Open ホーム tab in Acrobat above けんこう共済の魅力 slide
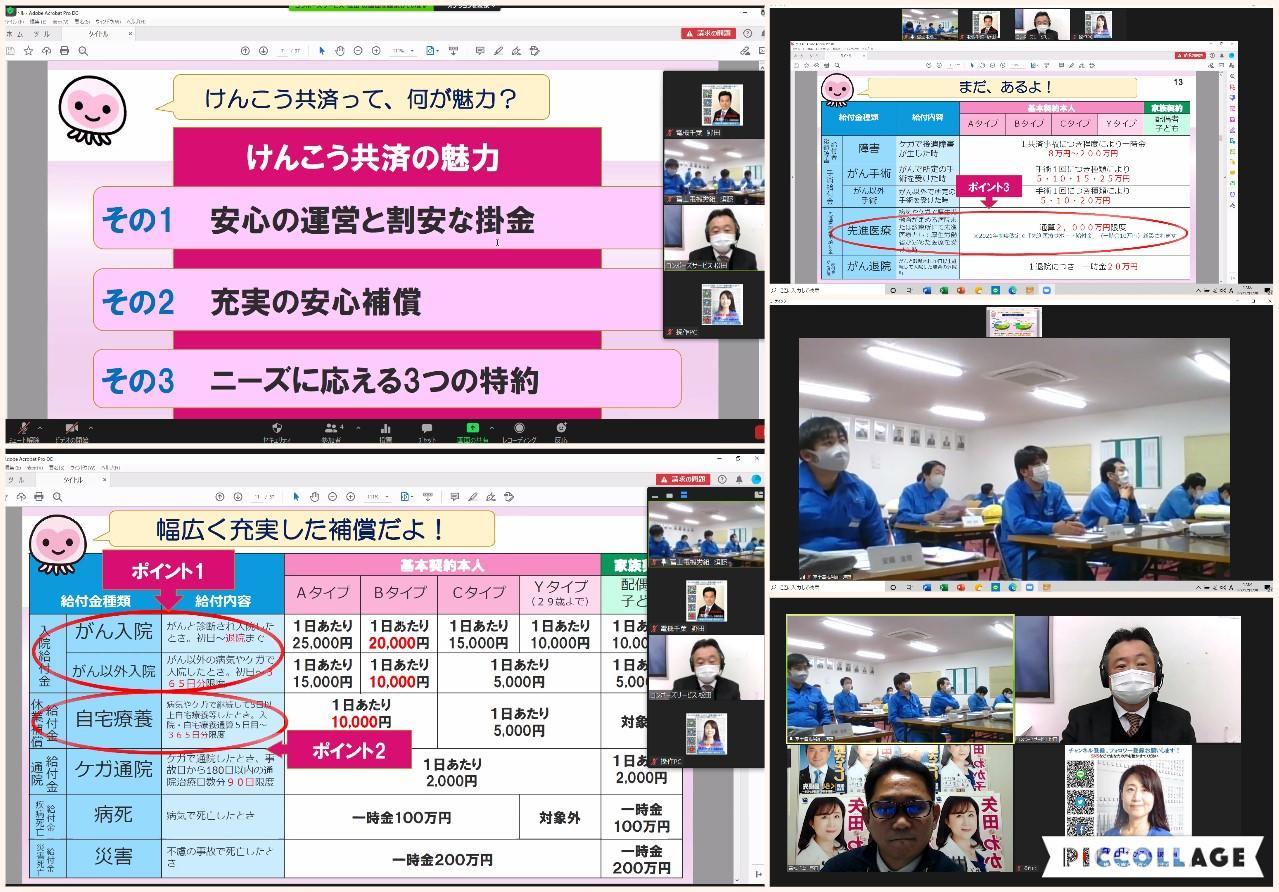 point(12,34)
